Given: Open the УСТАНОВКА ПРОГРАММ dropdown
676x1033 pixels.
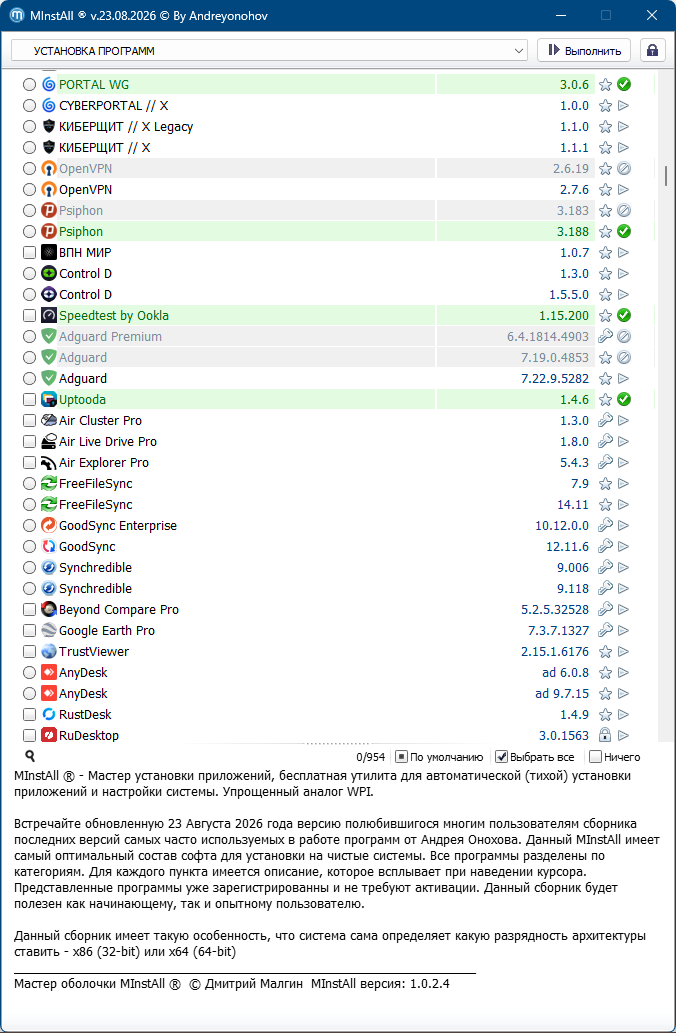Looking at the screenshot, I should [269, 51].
